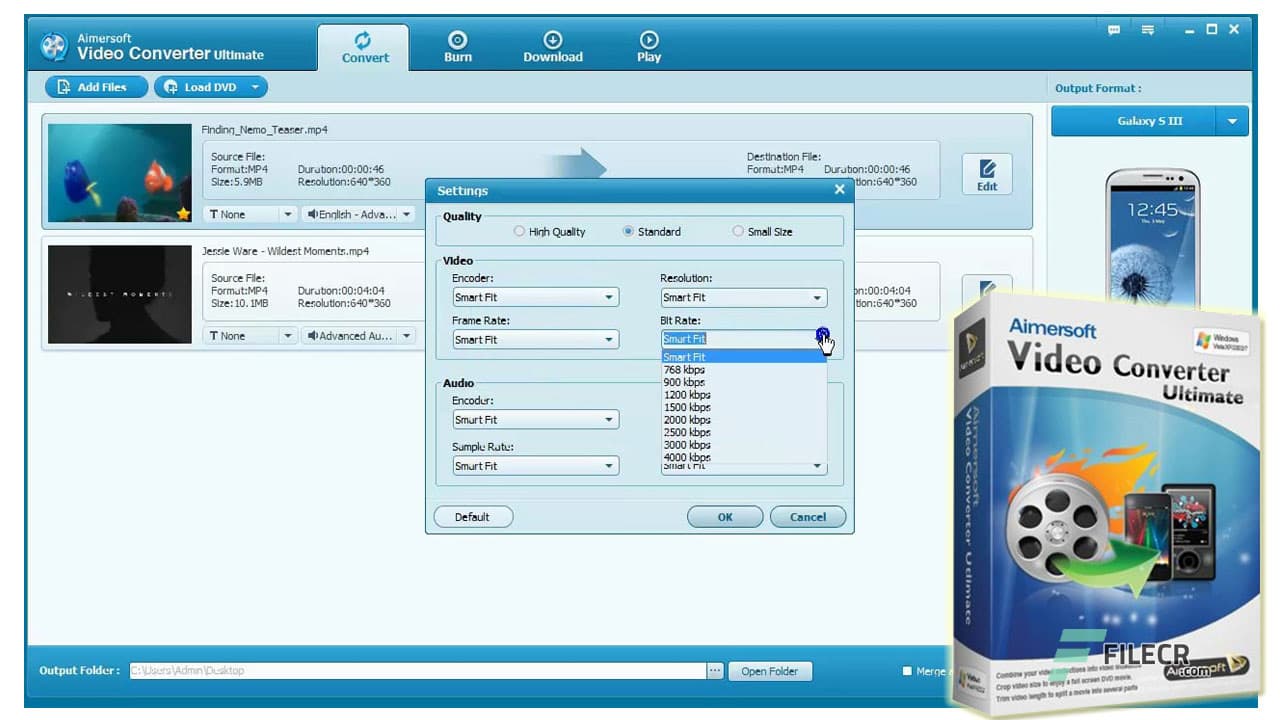The width and height of the screenshot is (1280, 720).
Task: Select the High Quality radio button
Action: point(520,231)
